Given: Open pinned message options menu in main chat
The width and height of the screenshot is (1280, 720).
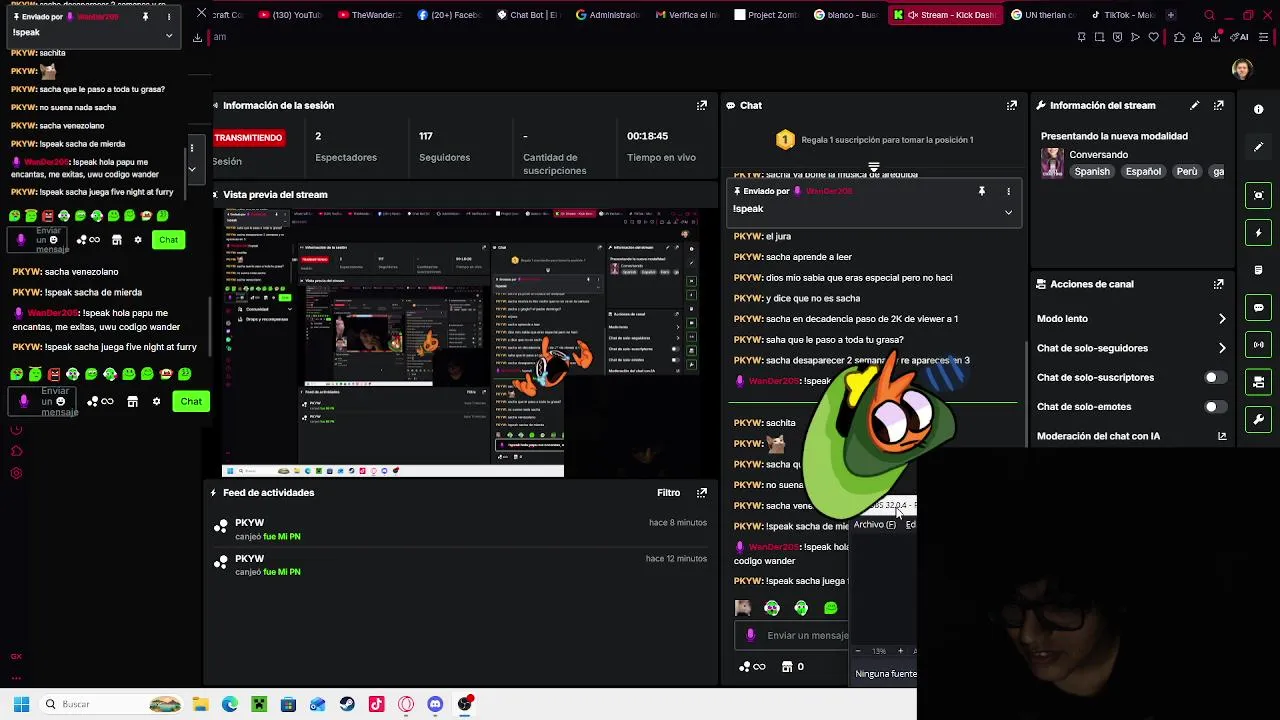Looking at the screenshot, I should 1008,190.
